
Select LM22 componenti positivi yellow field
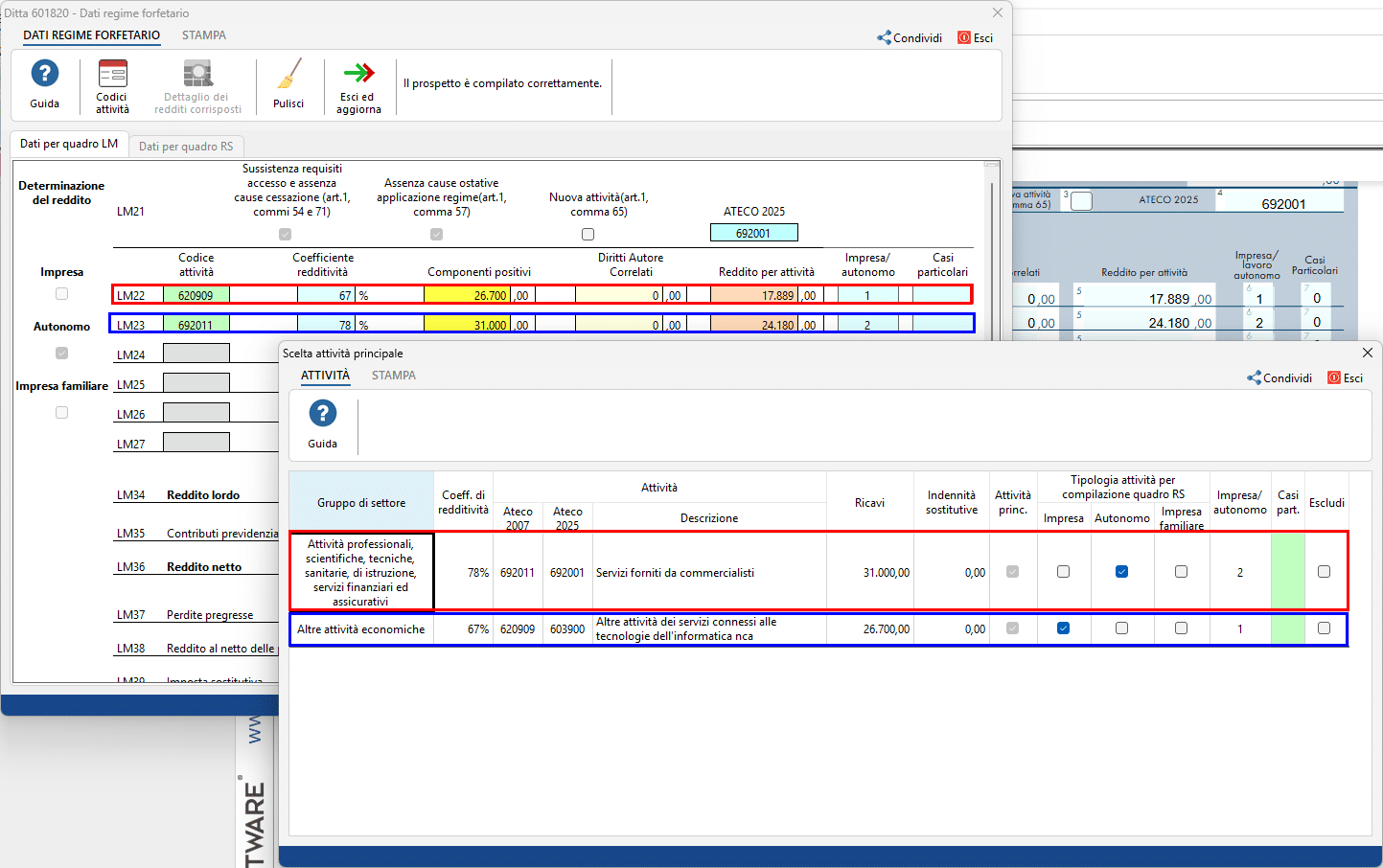467,295
